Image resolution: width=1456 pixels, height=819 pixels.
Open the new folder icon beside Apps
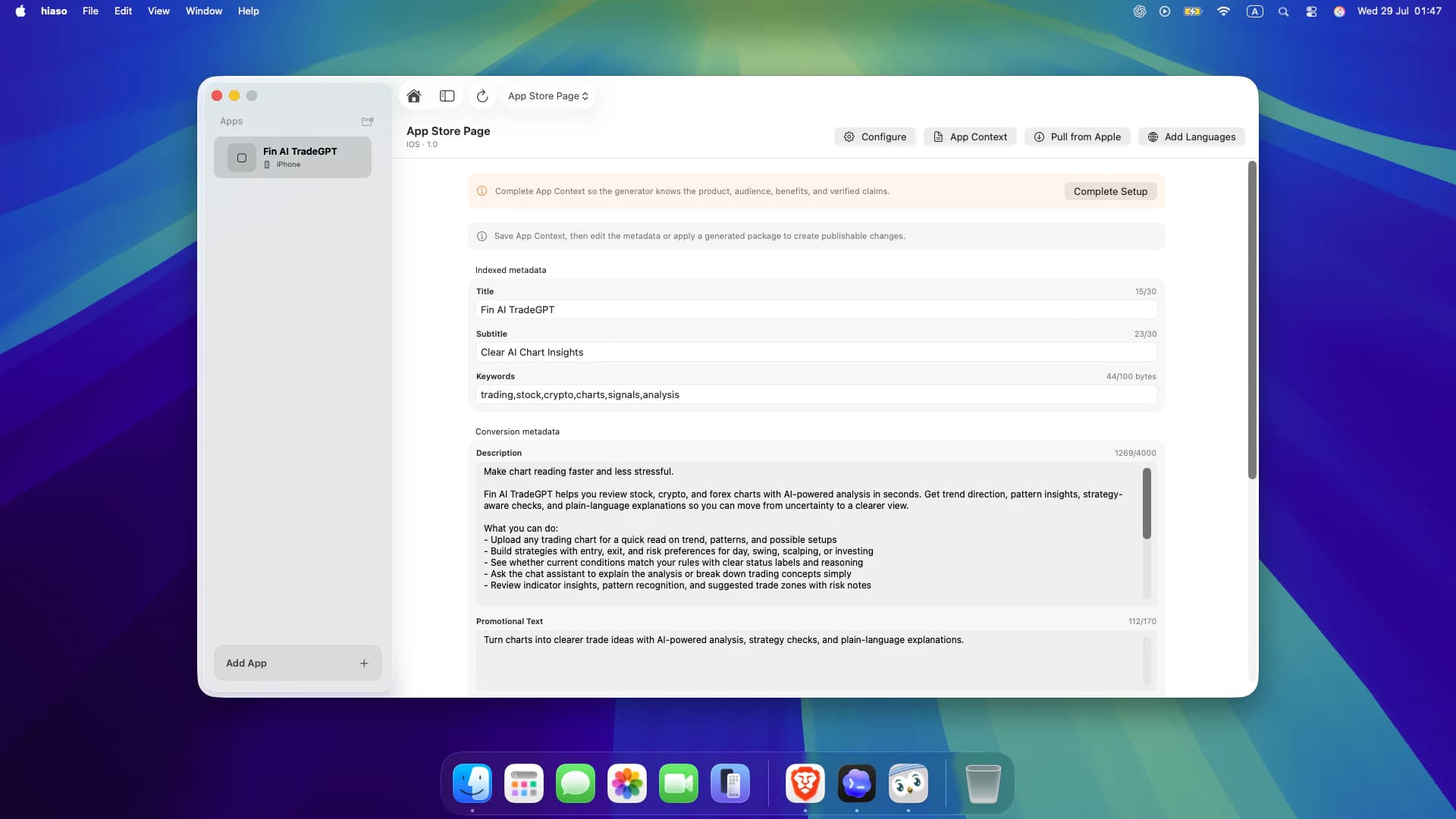[368, 121]
